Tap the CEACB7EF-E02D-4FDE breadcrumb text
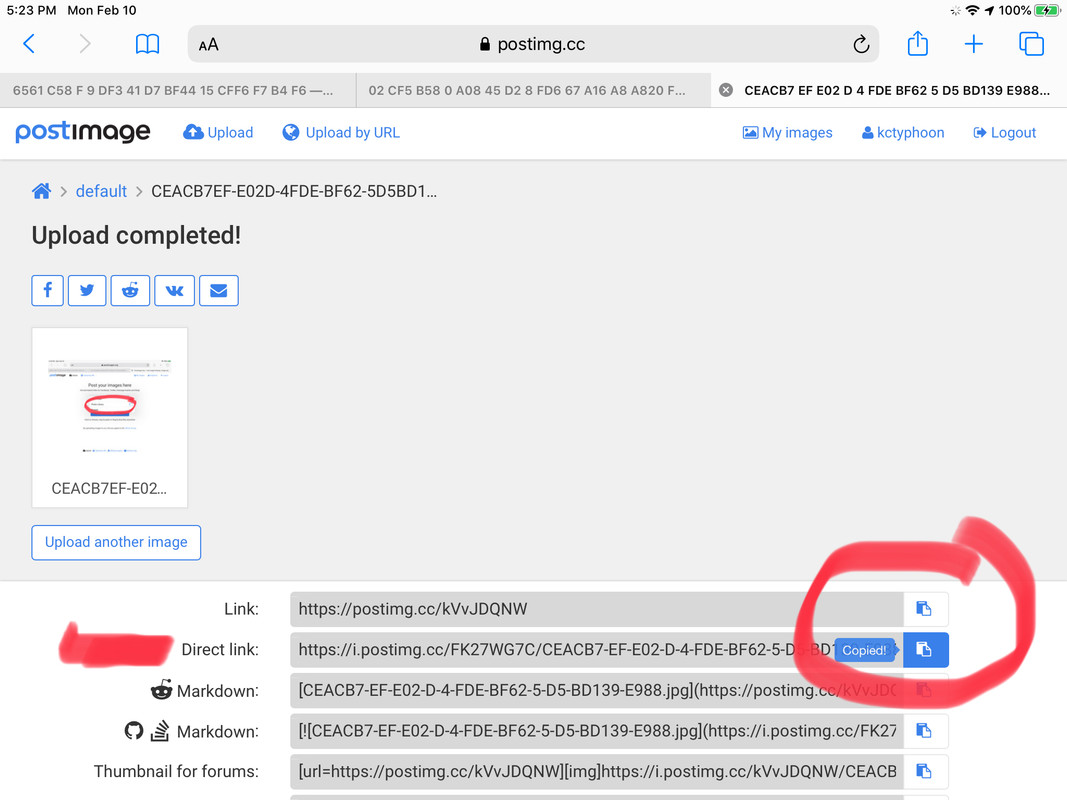 (x=294, y=191)
